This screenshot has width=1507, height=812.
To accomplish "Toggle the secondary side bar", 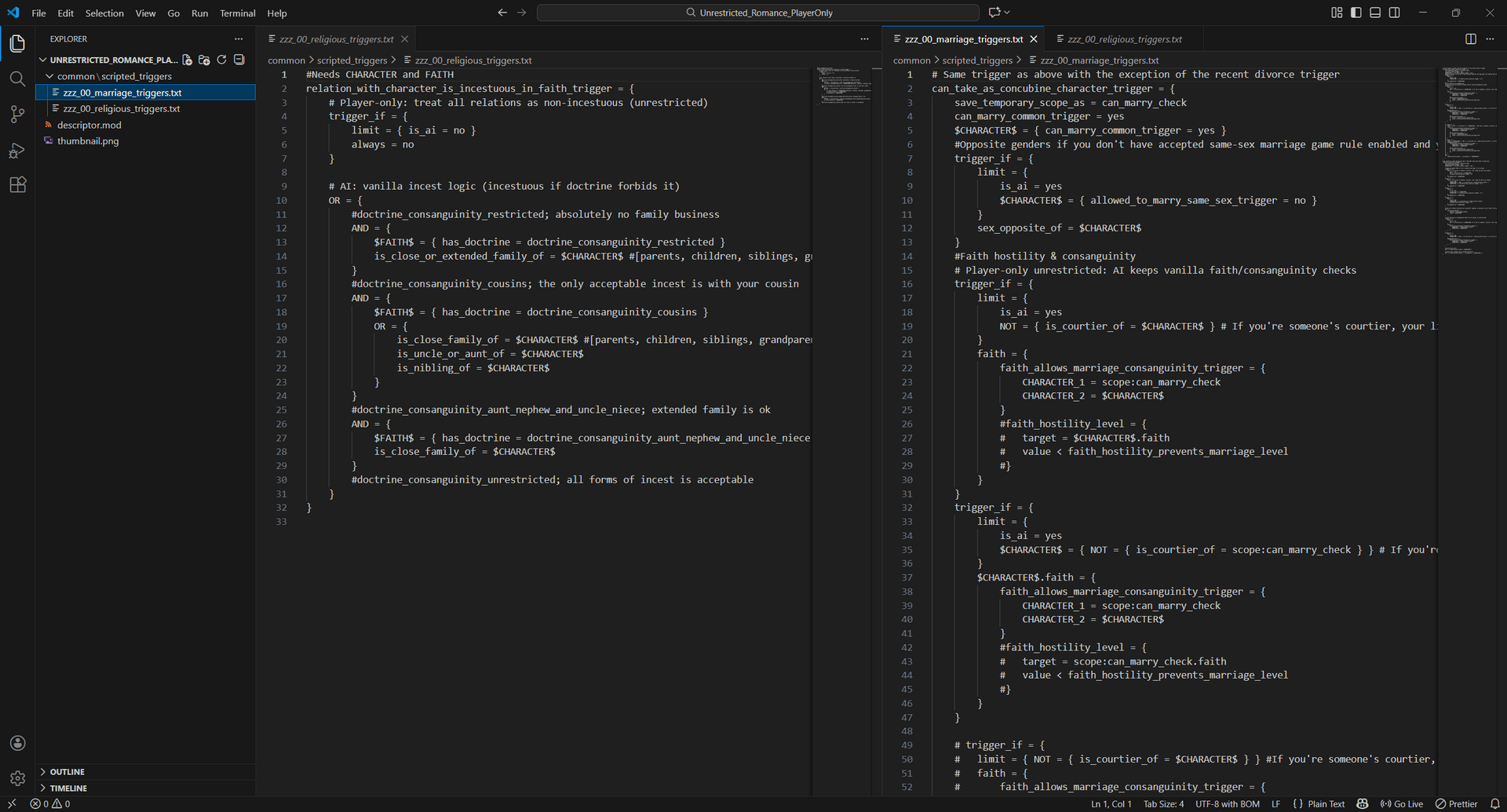I will (1394, 13).
